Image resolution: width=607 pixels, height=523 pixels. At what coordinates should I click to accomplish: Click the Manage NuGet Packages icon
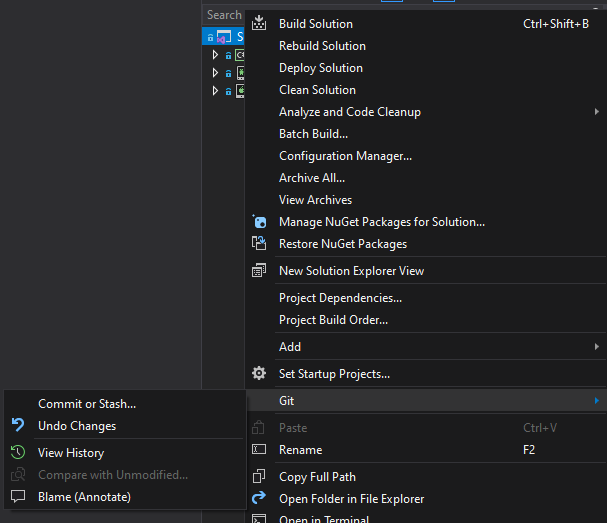(259, 222)
